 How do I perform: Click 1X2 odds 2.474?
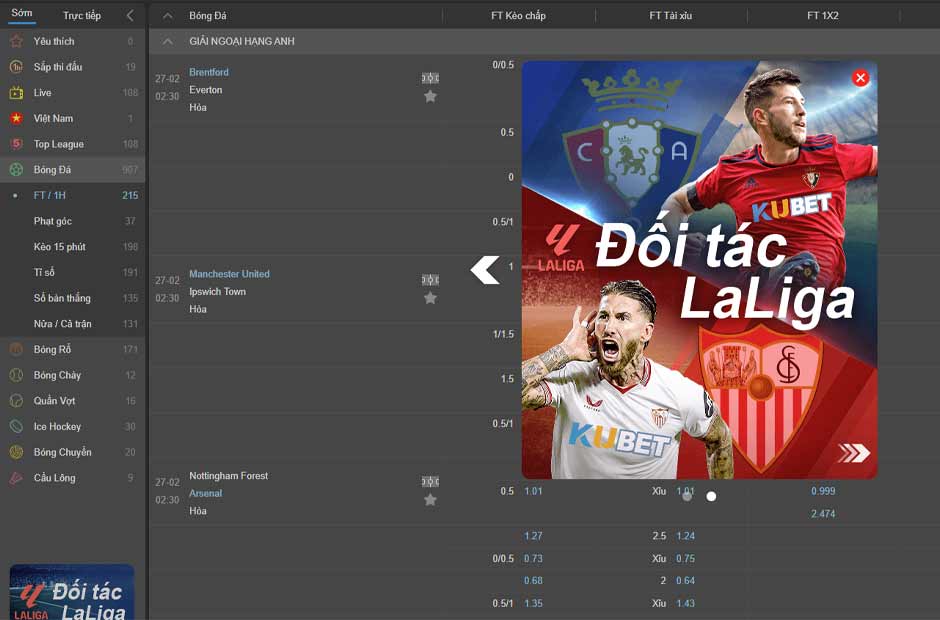pos(823,514)
